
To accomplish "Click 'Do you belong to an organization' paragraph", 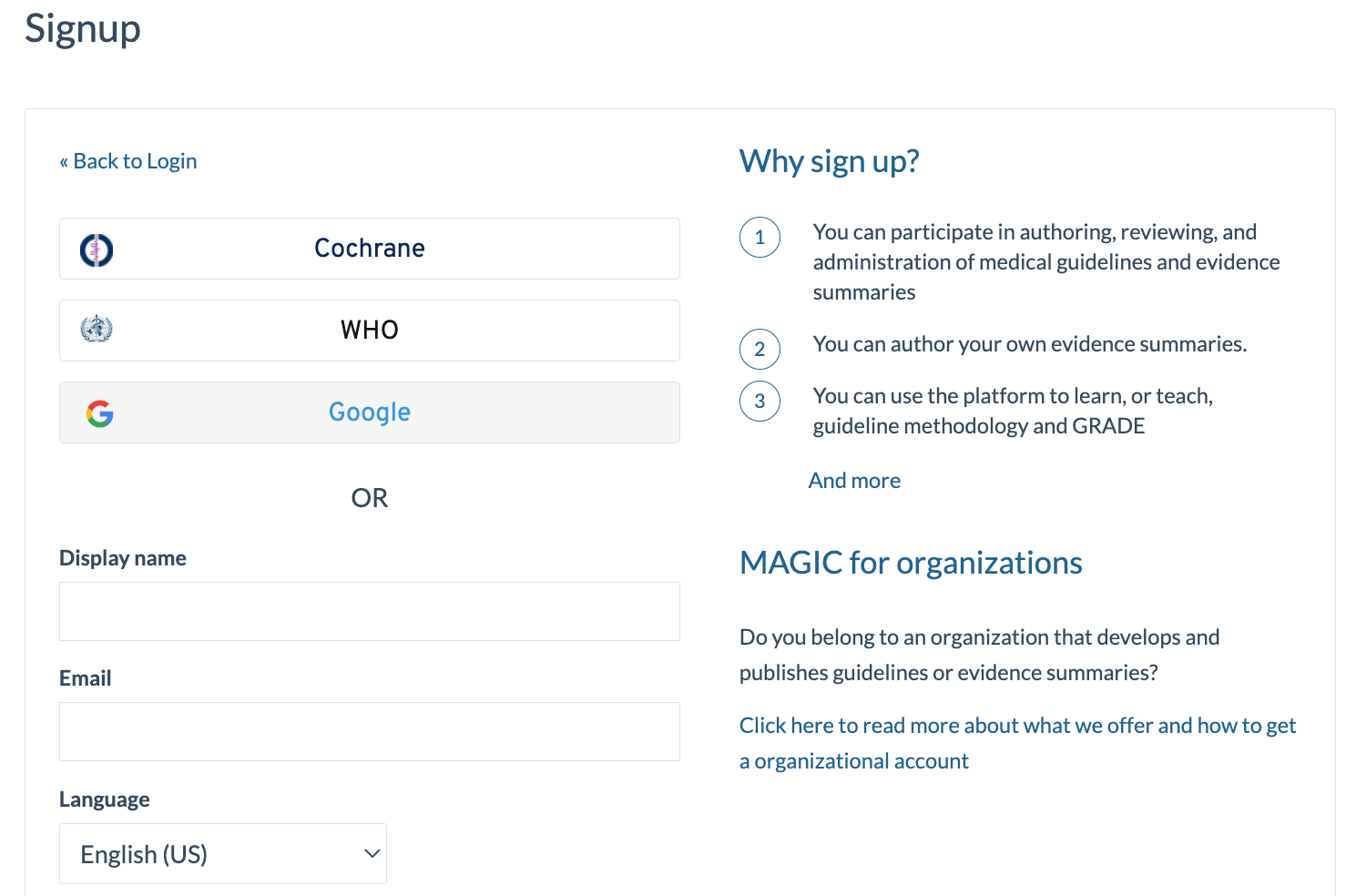I will 979,655.
